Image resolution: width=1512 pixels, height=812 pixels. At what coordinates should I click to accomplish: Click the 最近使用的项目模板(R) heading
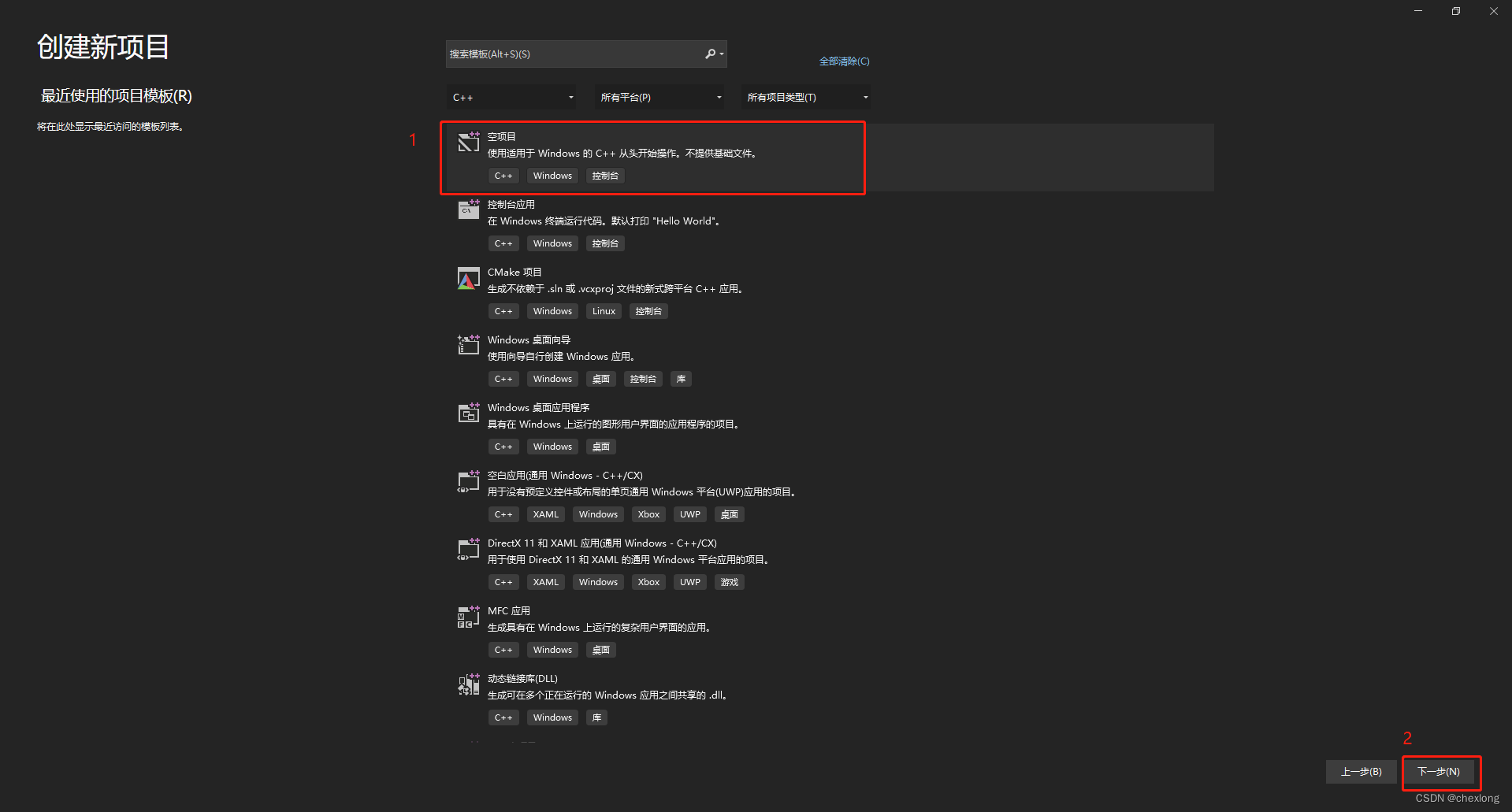(117, 96)
